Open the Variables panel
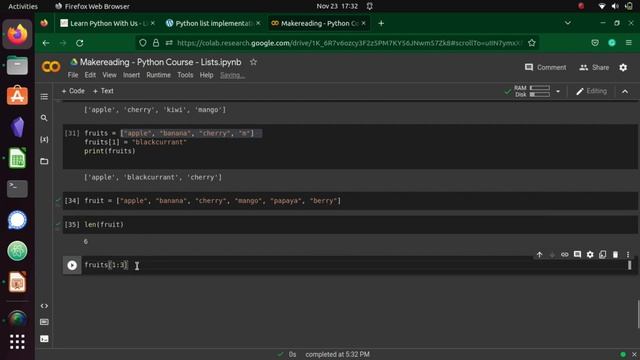Viewport: 640px width, 360px height. pos(44,140)
